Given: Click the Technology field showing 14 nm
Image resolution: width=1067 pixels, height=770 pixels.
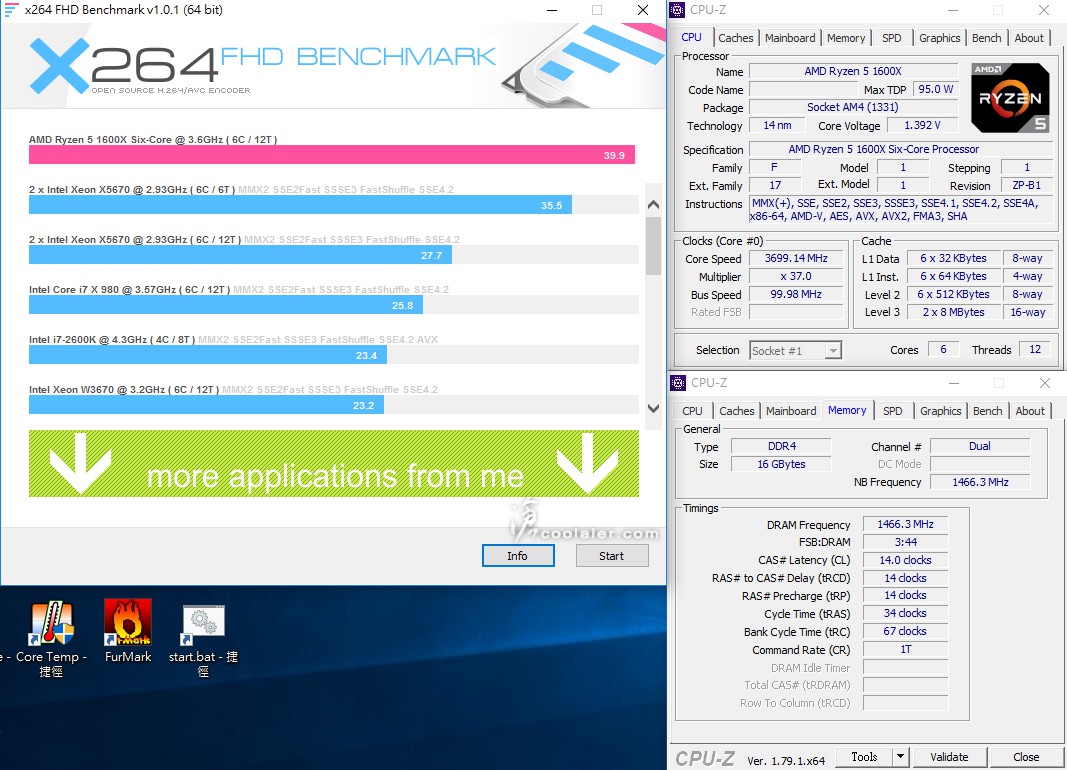Looking at the screenshot, I should 777,125.
